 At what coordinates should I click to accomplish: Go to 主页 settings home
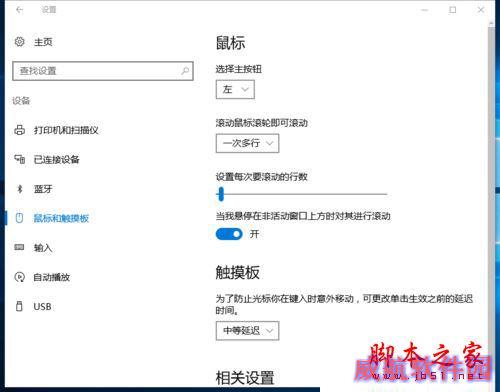(x=43, y=42)
